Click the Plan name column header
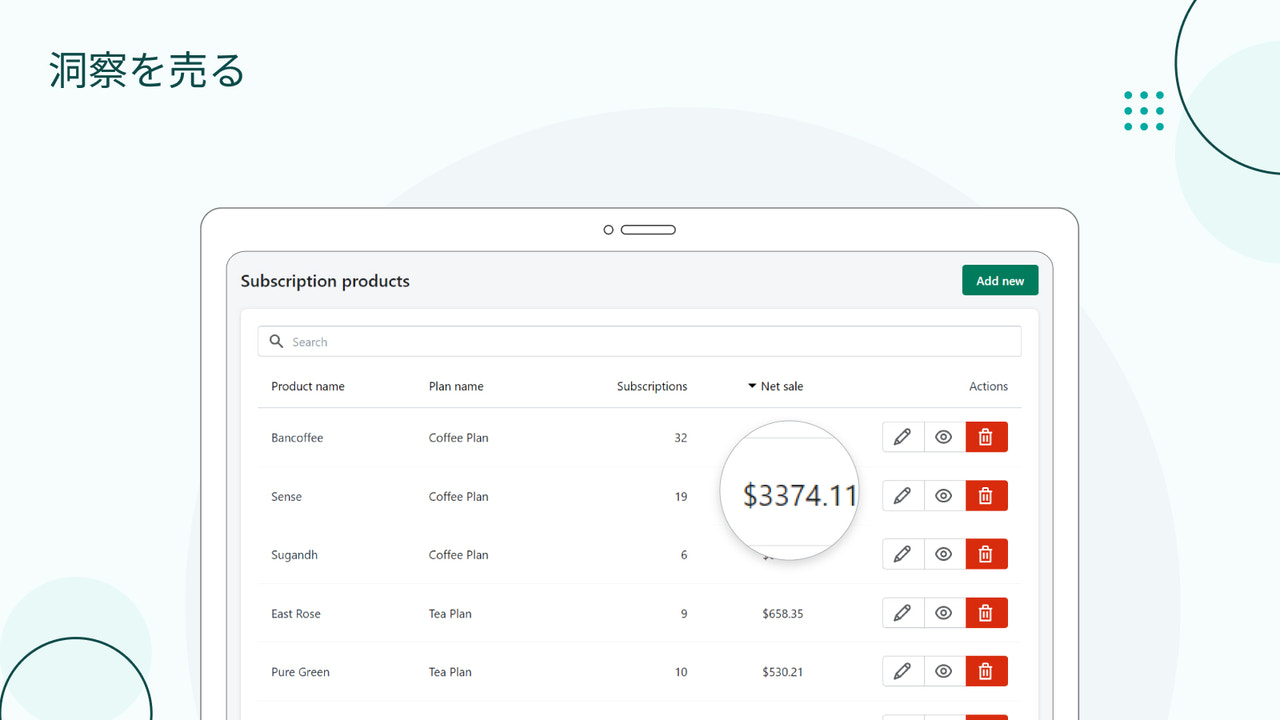 click(456, 386)
